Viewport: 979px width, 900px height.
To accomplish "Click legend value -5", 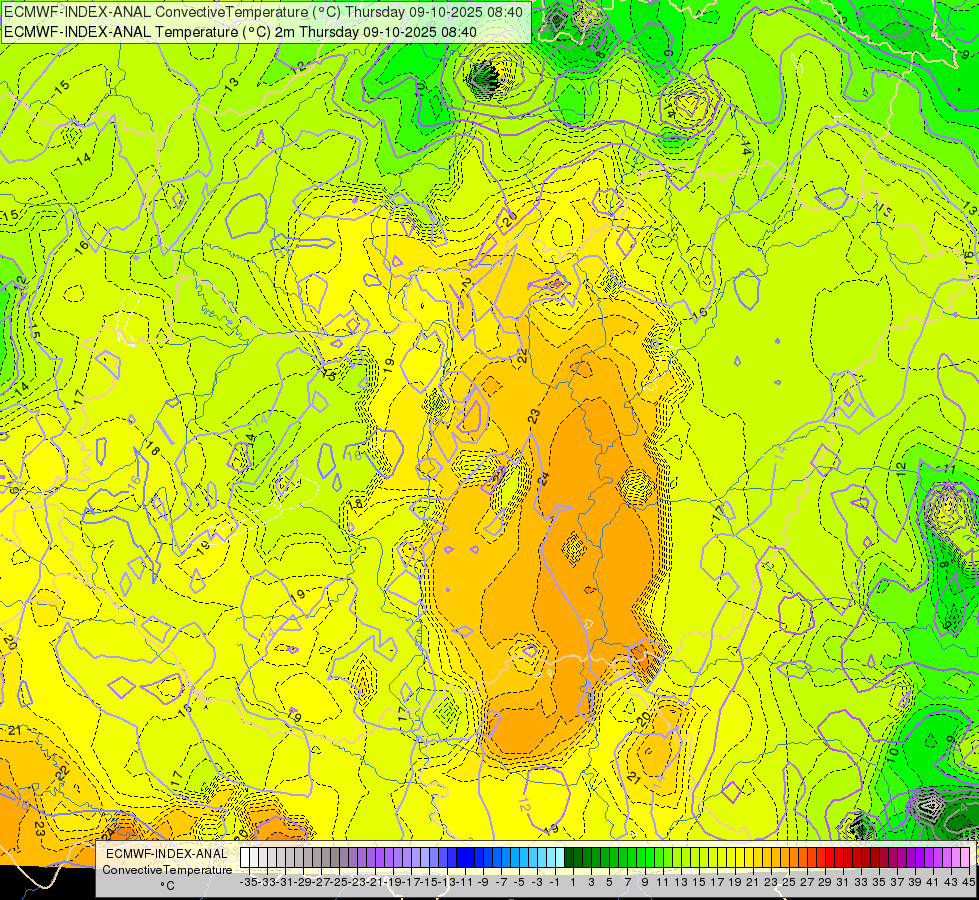I will point(519,883).
